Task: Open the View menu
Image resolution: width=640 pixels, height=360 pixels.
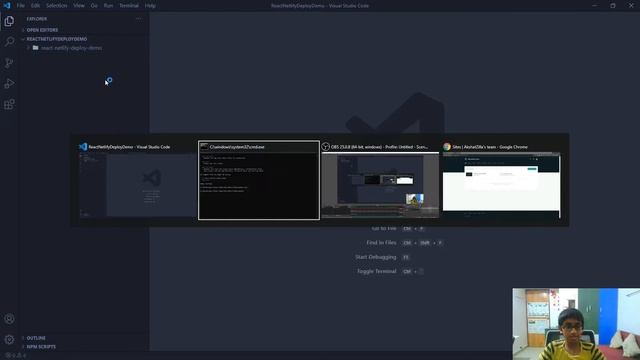Action: point(79,6)
